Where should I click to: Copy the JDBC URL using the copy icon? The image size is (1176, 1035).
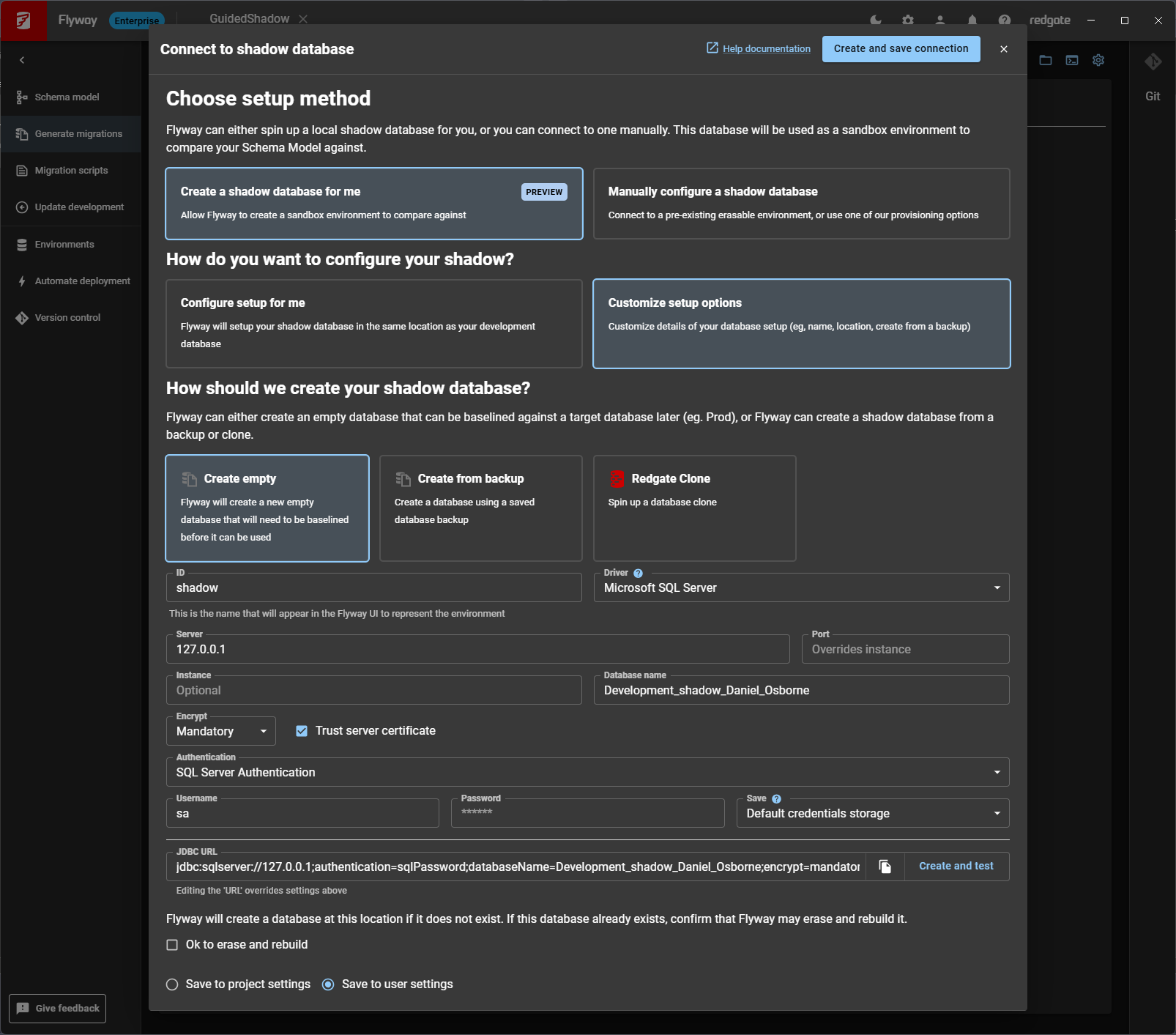coord(885,866)
